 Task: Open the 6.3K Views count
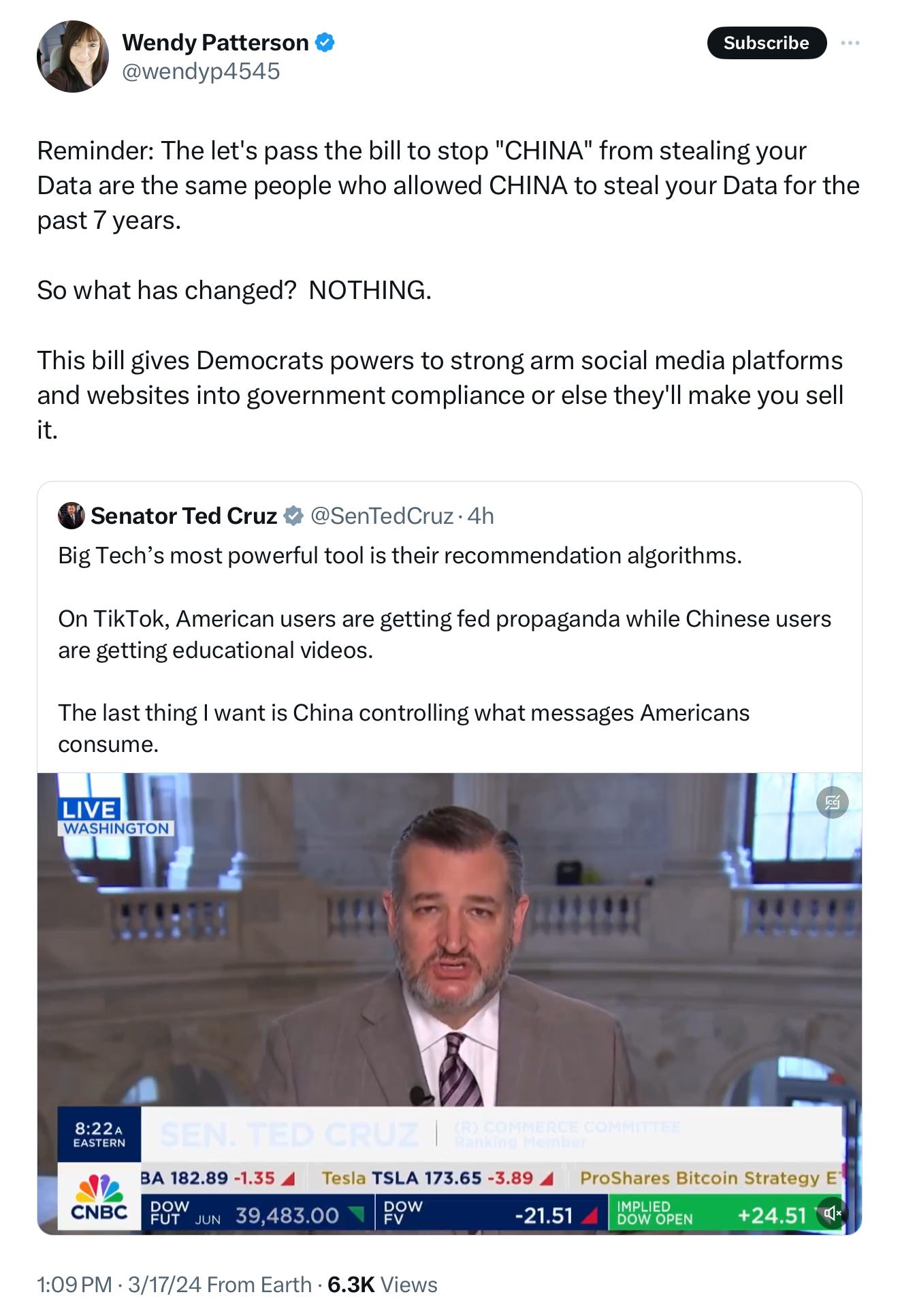[x=382, y=1284]
